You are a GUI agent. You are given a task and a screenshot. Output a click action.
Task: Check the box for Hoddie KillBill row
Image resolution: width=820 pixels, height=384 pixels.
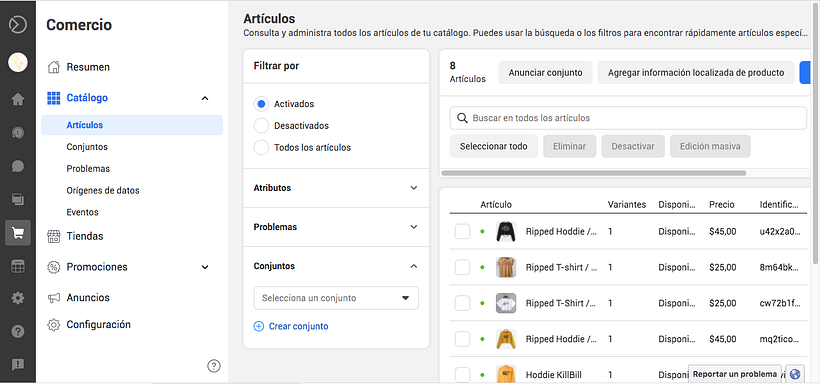point(462,375)
